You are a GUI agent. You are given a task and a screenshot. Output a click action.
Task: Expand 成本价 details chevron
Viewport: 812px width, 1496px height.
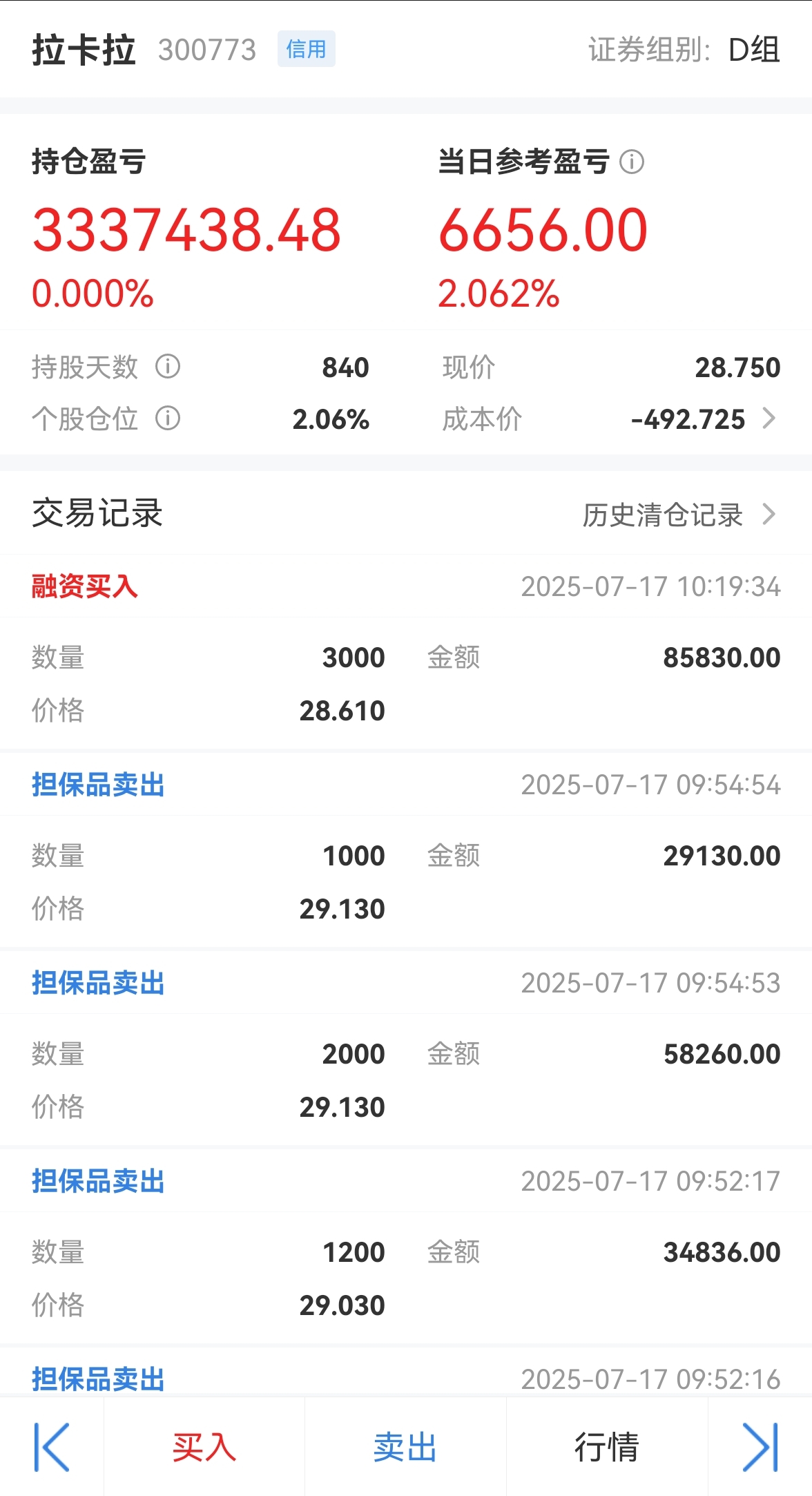[768, 418]
